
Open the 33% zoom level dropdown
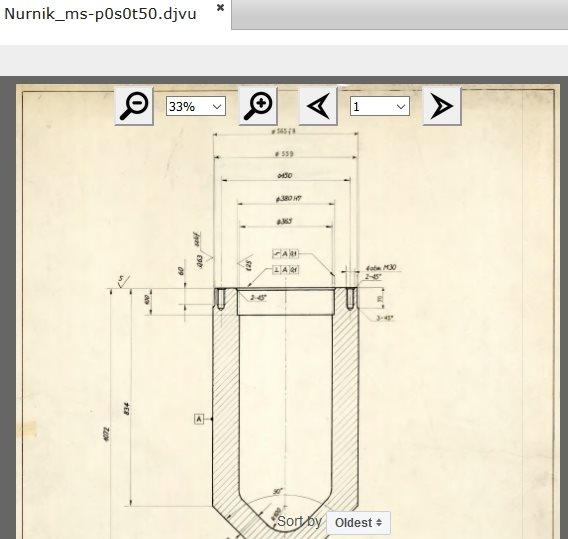(196, 106)
